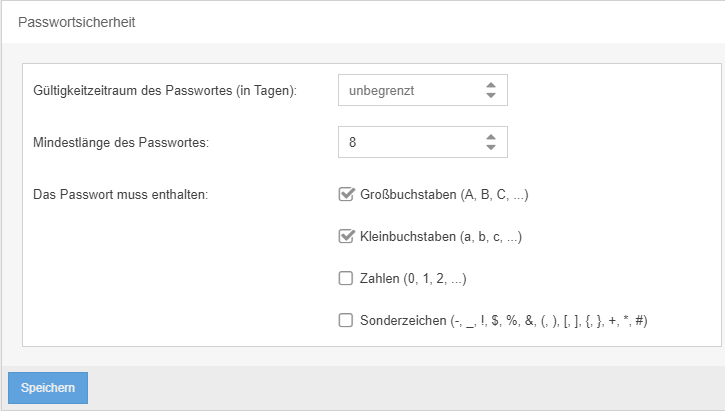Click the Passwortsicherheit panel heading
Image resolution: width=725 pixels, height=411 pixels.
77,22
